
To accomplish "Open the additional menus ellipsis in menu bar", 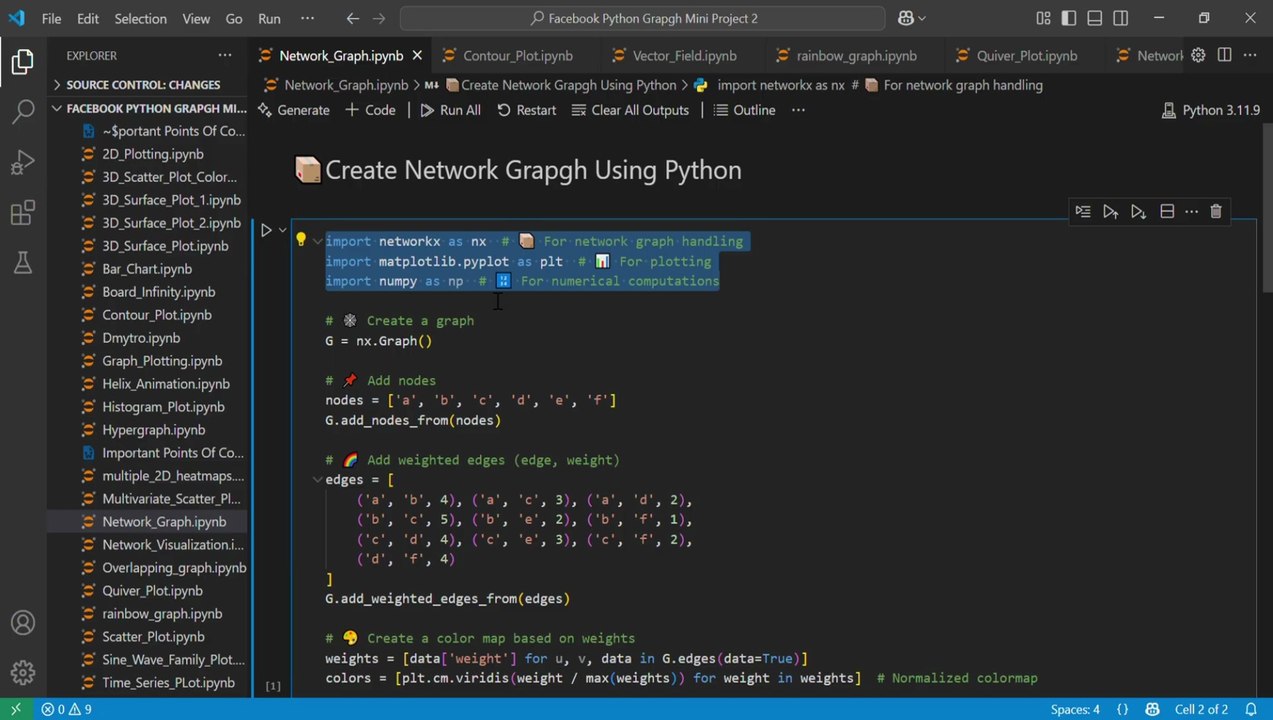I will pyautogui.click(x=308, y=18).
